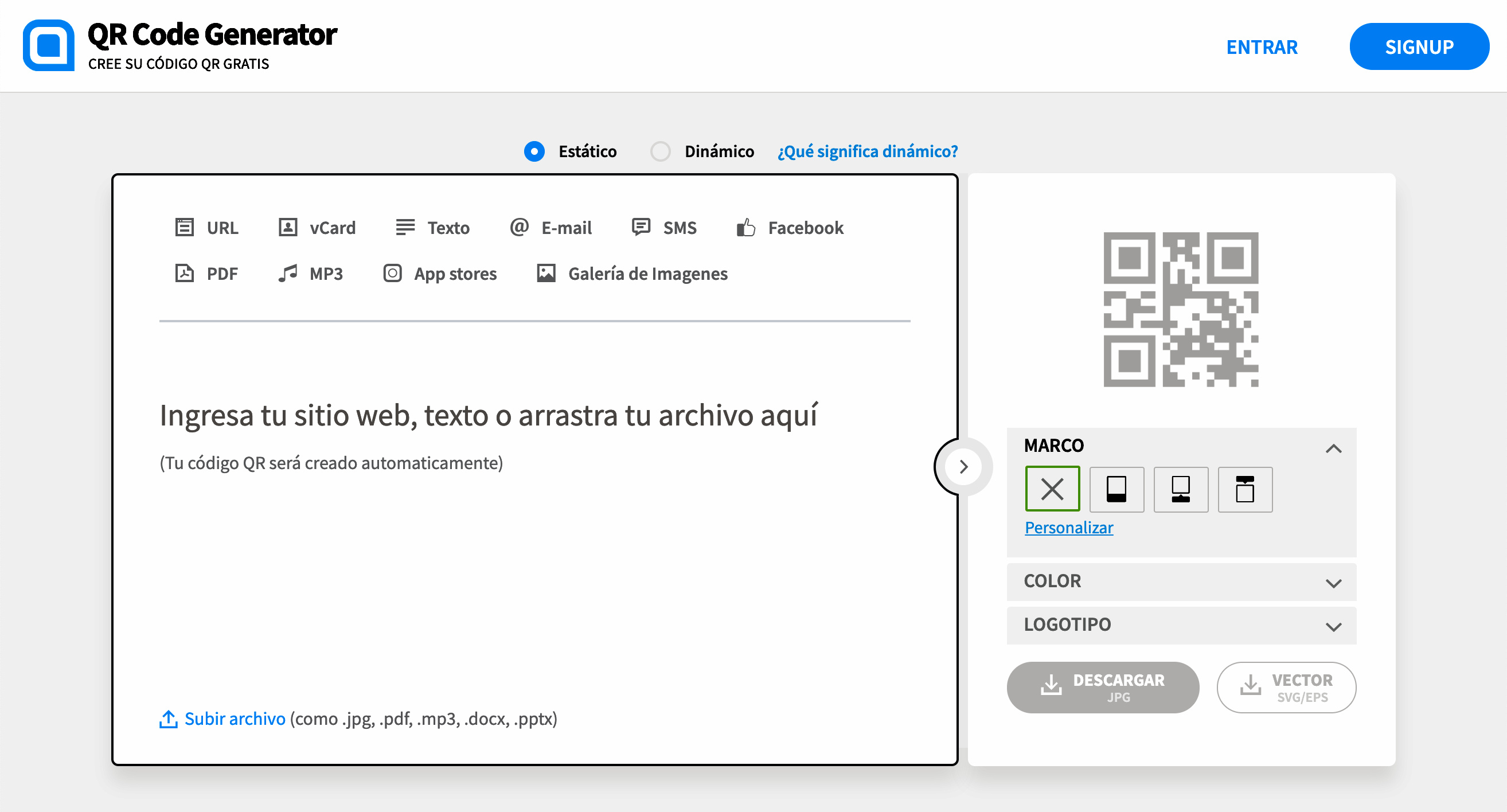Select the Estático radio button
Viewport: 1507px width, 812px height.
pyautogui.click(x=534, y=151)
